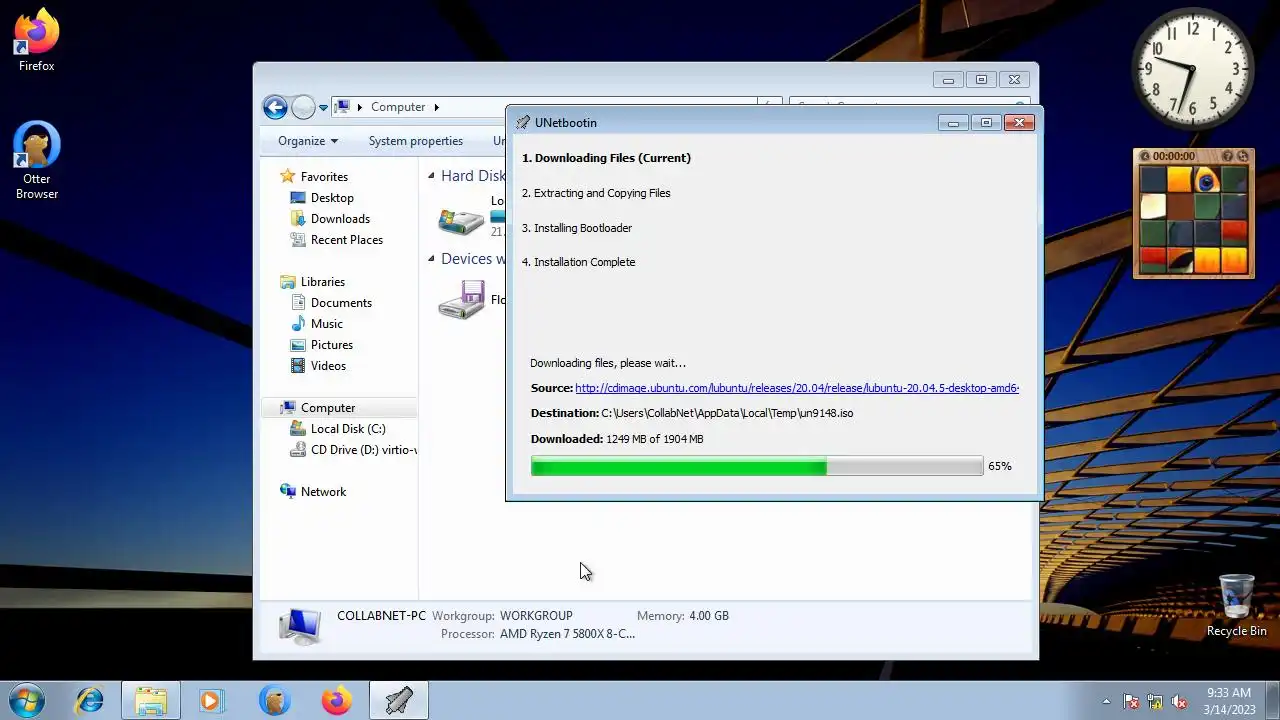This screenshot has width=1280, height=720.
Task: Click the destination path un9148.iso text
Action: pyautogui.click(x=727, y=413)
